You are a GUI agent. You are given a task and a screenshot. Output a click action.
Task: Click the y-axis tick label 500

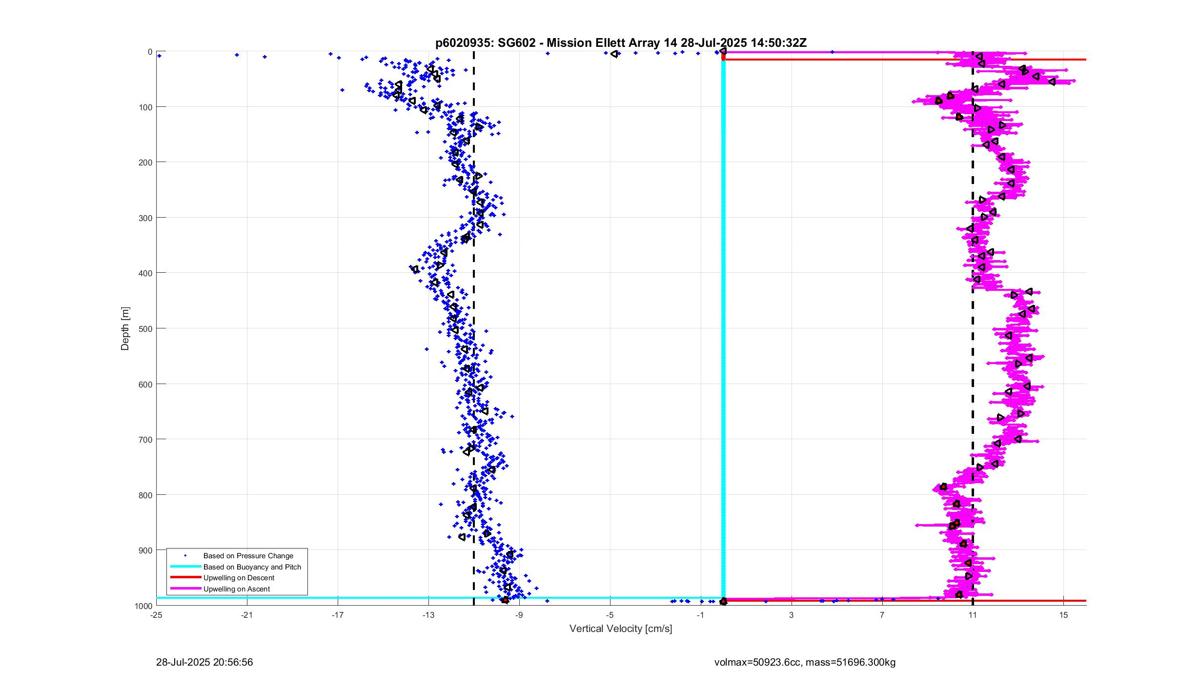pos(145,329)
